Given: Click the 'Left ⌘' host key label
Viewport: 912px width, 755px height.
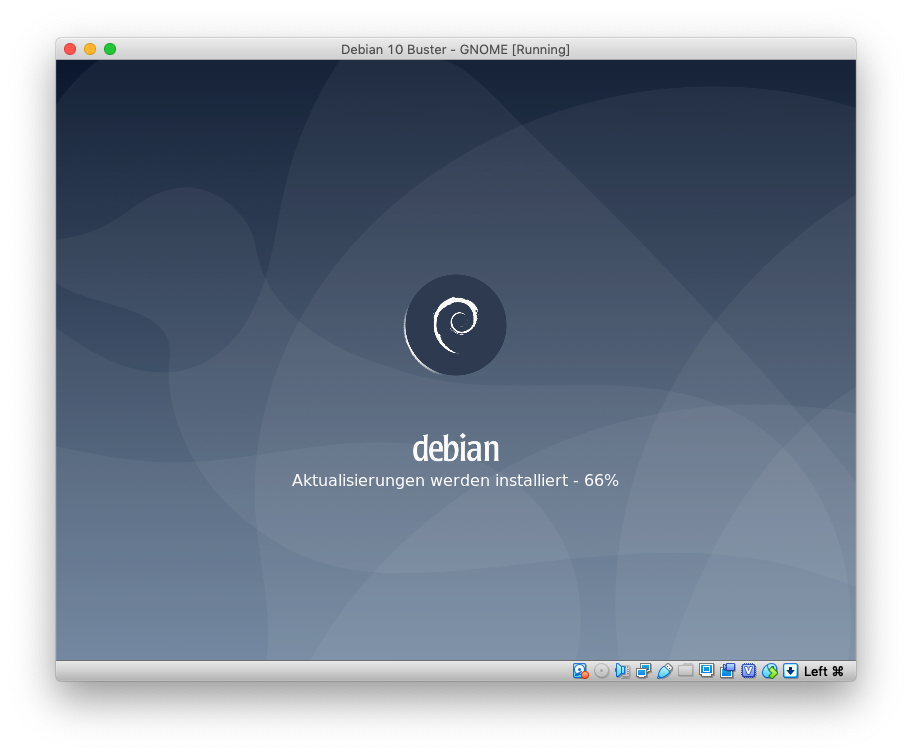Looking at the screenshot, I should 824,671.
